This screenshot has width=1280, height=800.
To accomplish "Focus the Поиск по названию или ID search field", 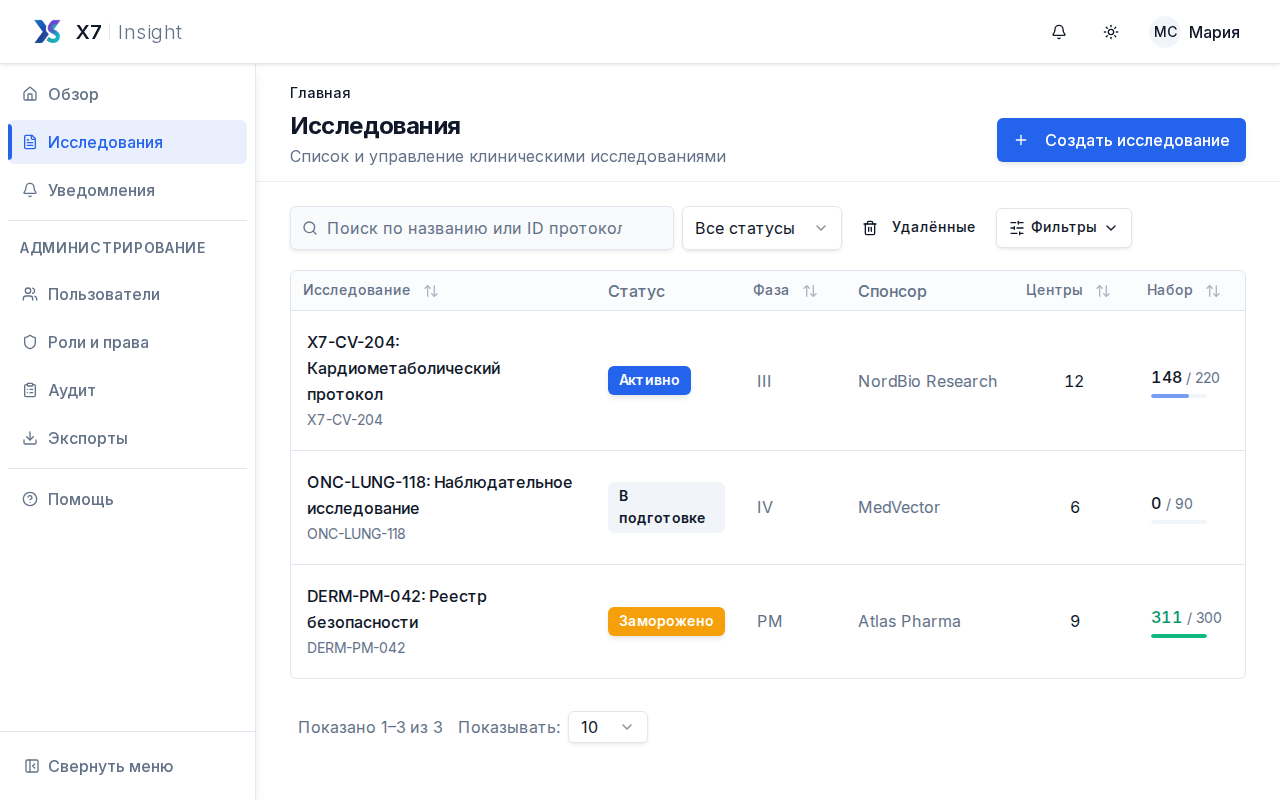I will click(482, 228).
